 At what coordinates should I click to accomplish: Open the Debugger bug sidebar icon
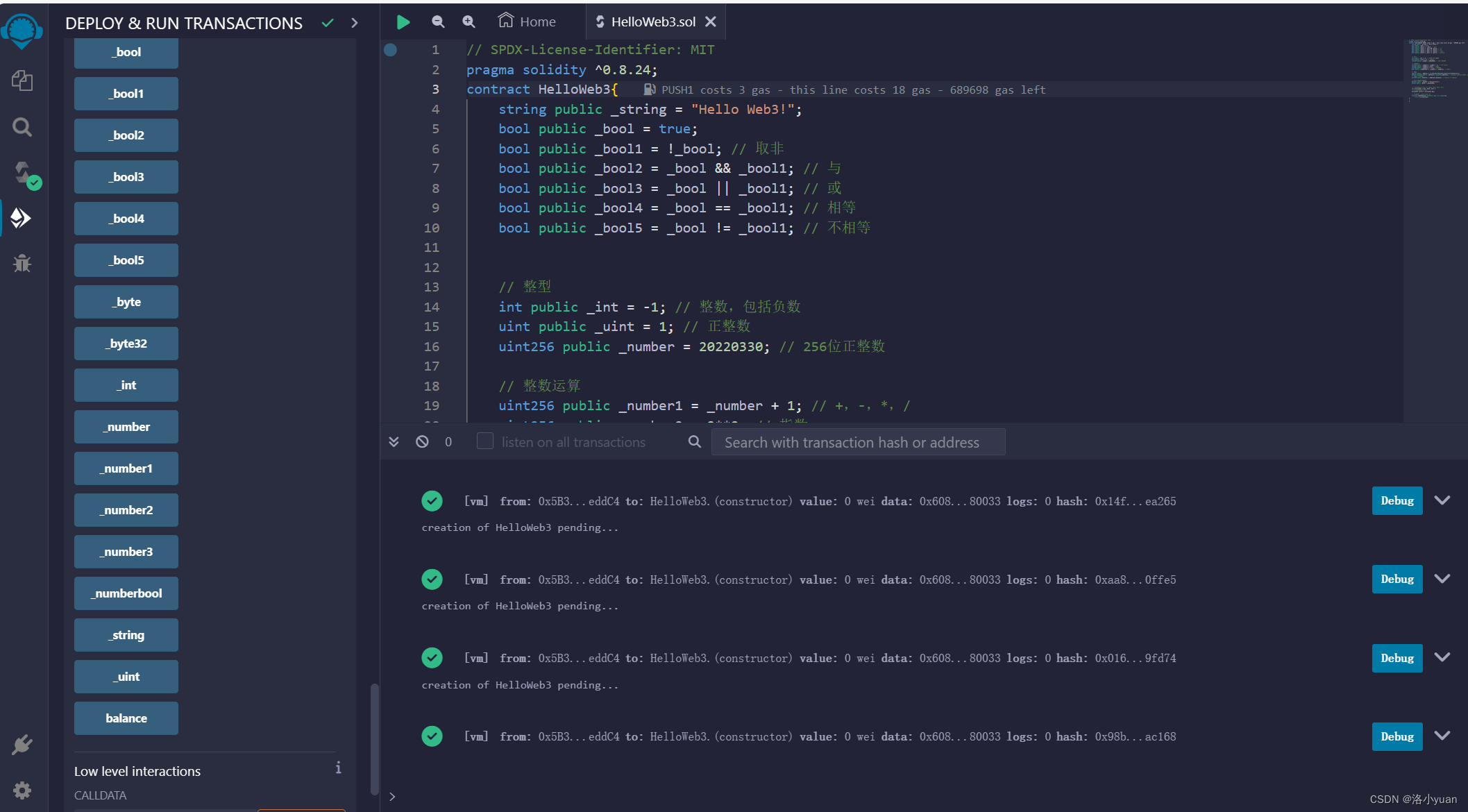[x=22, y=263]
